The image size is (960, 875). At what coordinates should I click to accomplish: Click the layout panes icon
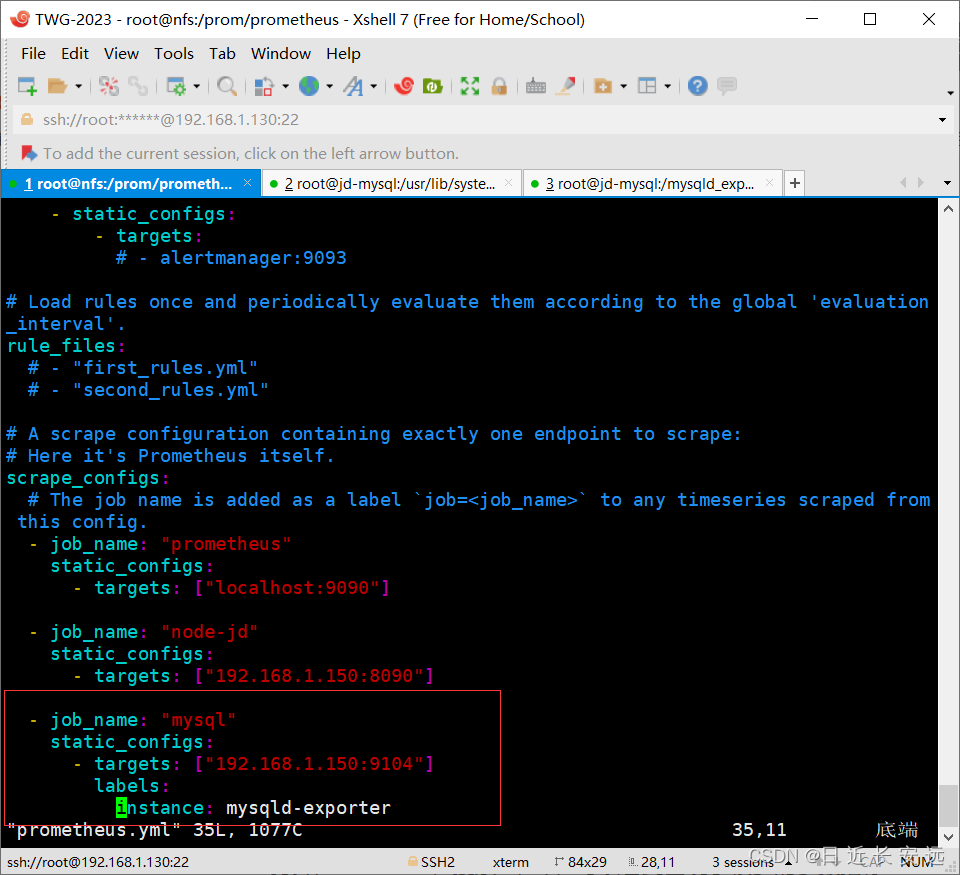coord(647,86)
